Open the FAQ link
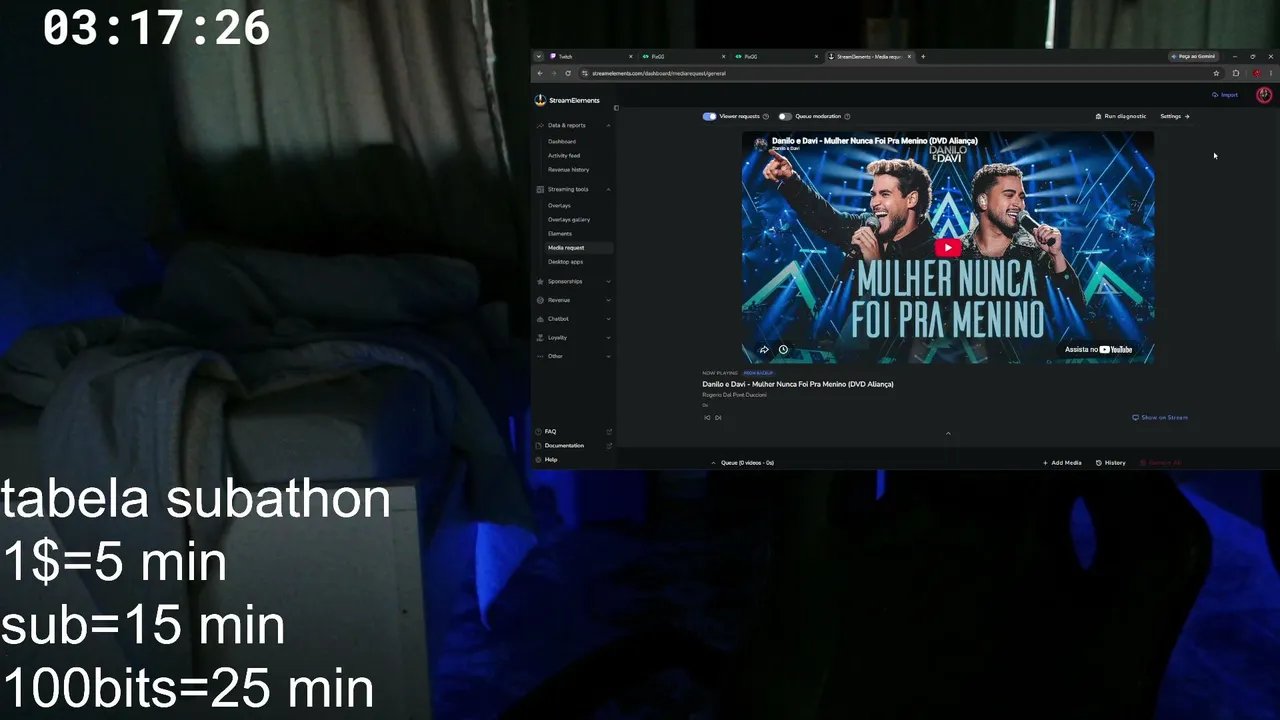This screenshot has height=720, width=1280. pyautogui.click(x=550, y=432)
